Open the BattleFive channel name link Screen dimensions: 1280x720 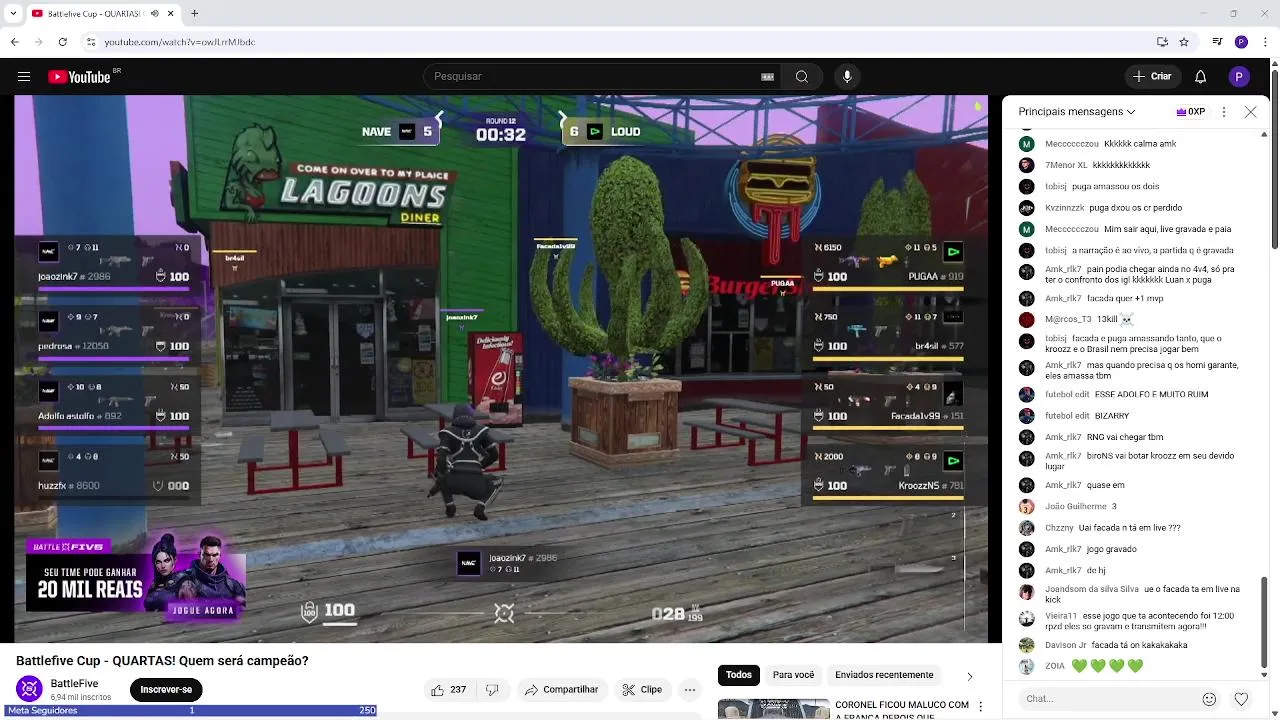[74, 683]
